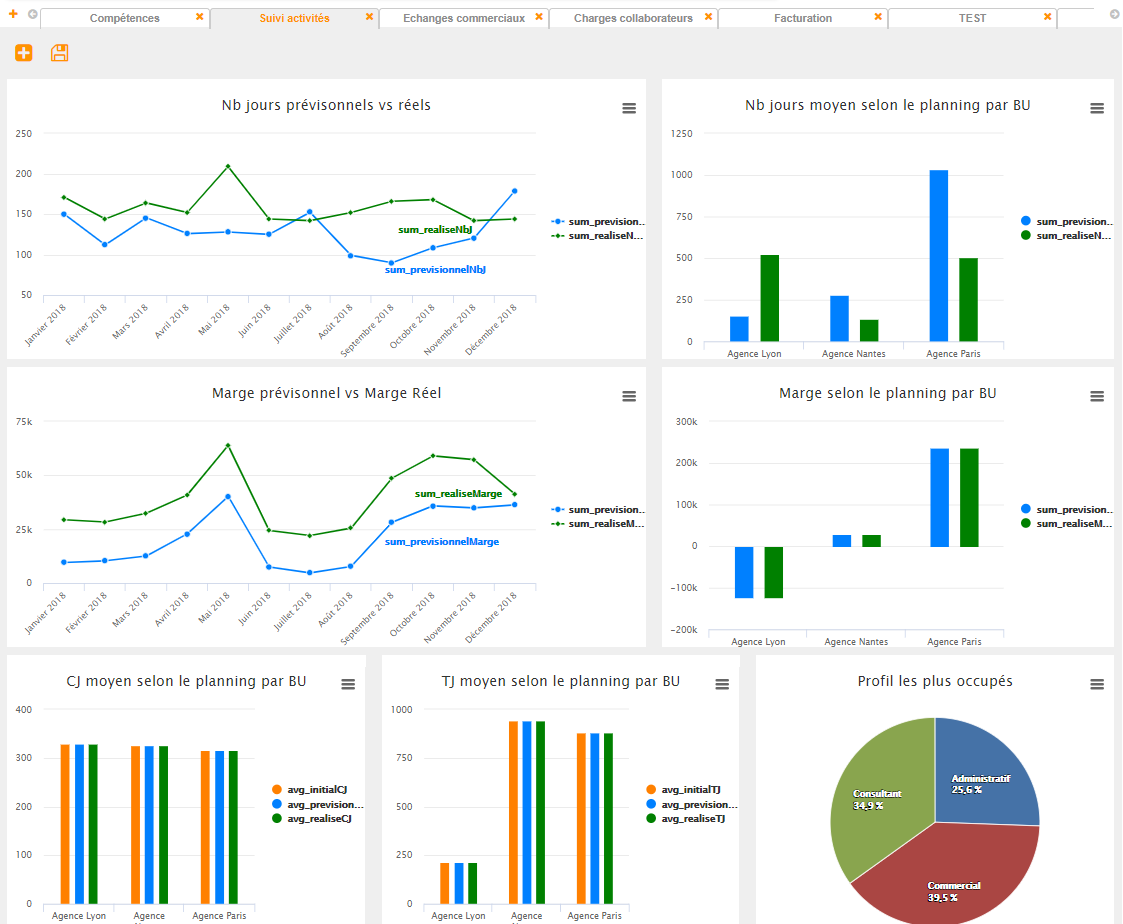Close the Compétences tab
1123x924 pixels.
200,18
